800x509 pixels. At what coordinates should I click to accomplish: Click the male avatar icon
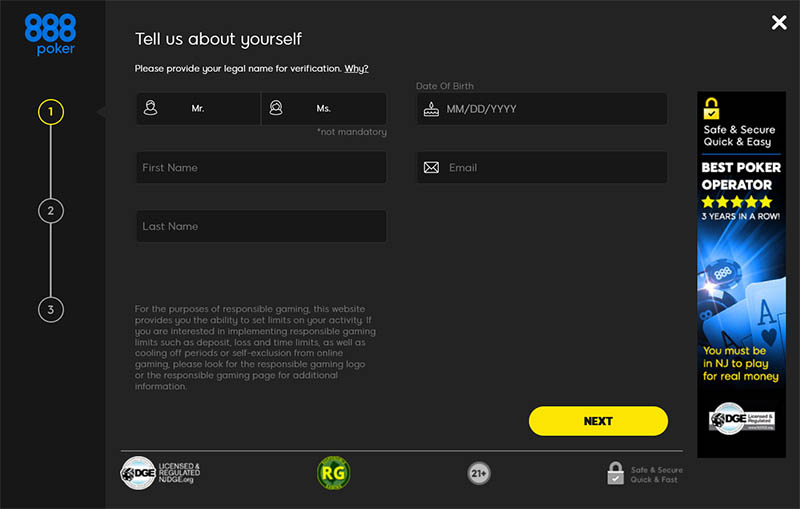[151, 108]
